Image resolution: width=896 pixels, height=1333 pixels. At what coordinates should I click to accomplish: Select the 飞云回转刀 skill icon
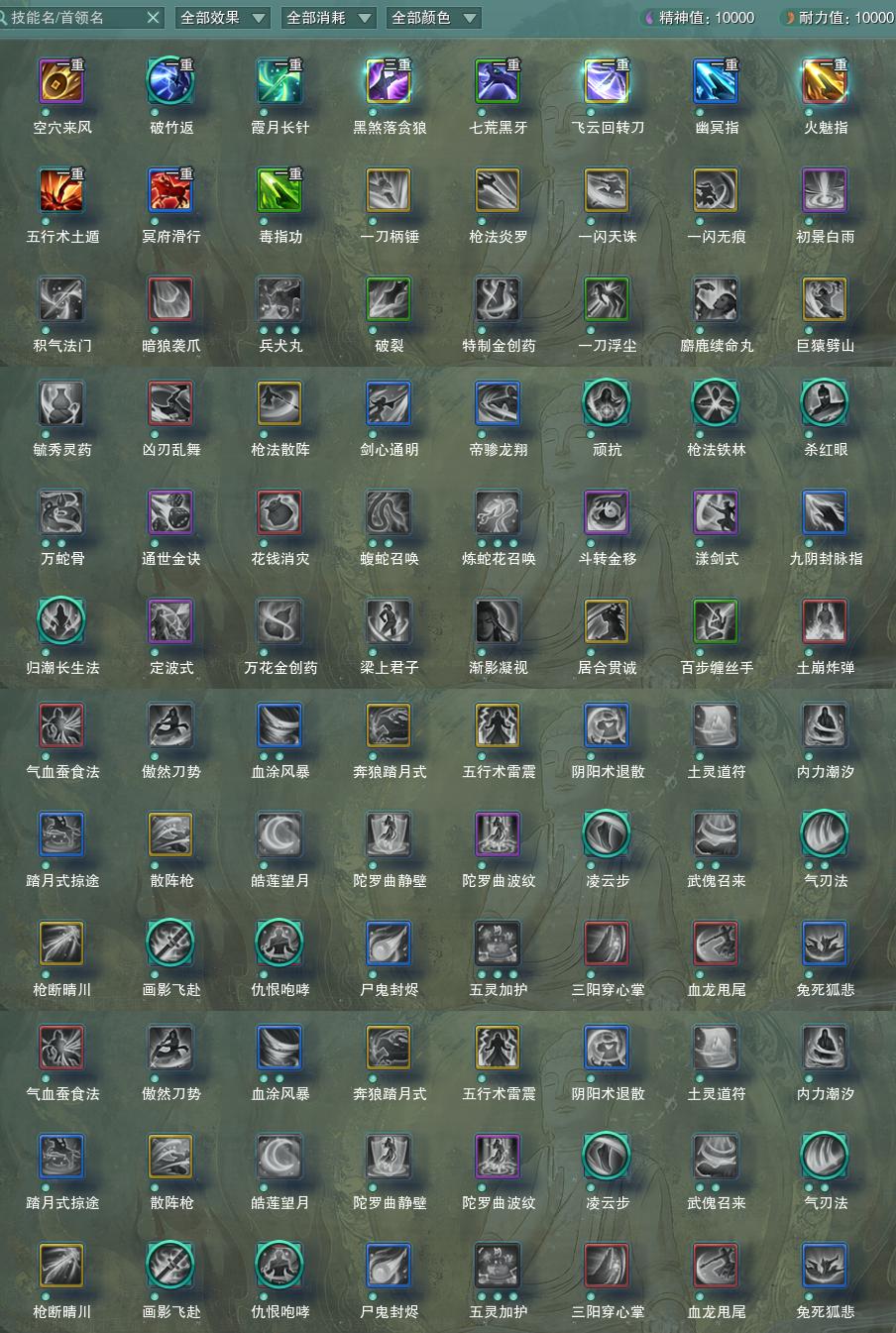pyautogui.click(x=608, y=81)
